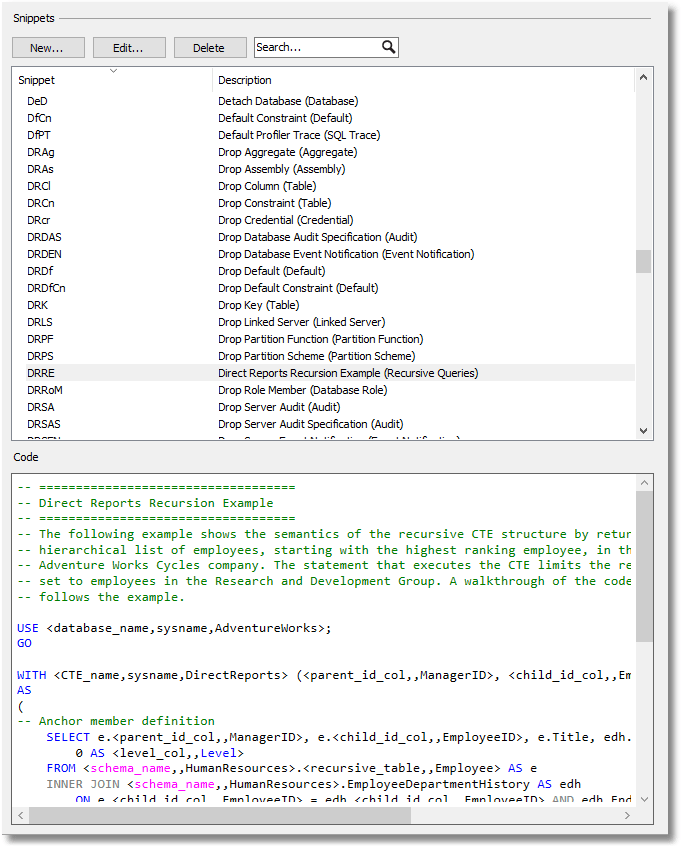Screen dimensions: 682x849
Task: Select the DRPF snippet row
Action: (x=330, y=339)
